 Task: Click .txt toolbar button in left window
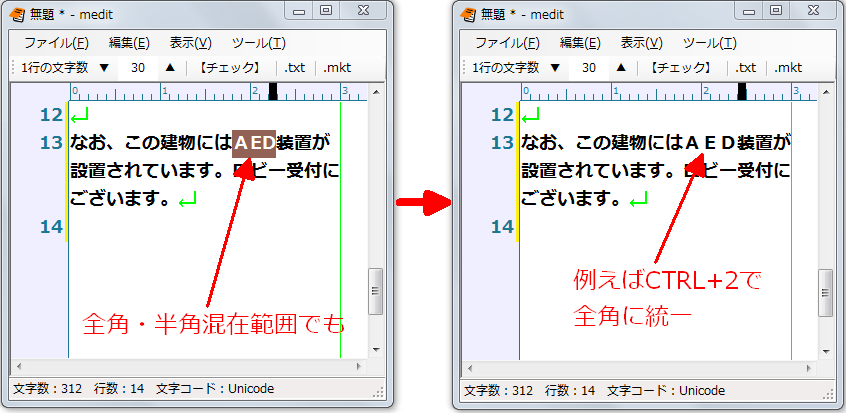click(x=295, y=68)
